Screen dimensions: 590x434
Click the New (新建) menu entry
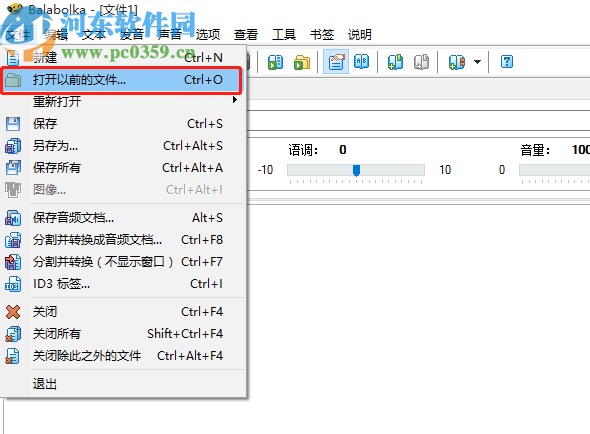(x=123, y=58)
